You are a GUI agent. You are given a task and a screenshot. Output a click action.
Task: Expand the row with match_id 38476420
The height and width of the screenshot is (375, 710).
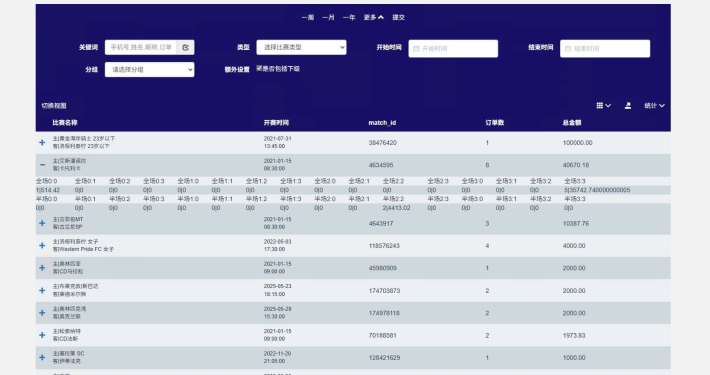click(42, 142)
